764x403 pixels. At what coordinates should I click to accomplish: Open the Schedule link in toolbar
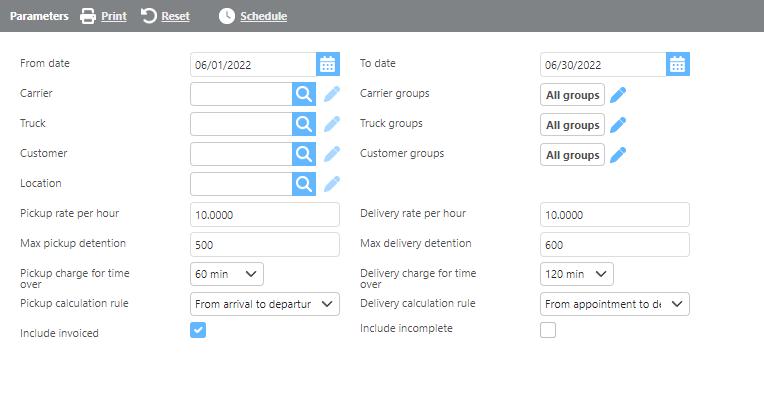(x=253, y=16)
